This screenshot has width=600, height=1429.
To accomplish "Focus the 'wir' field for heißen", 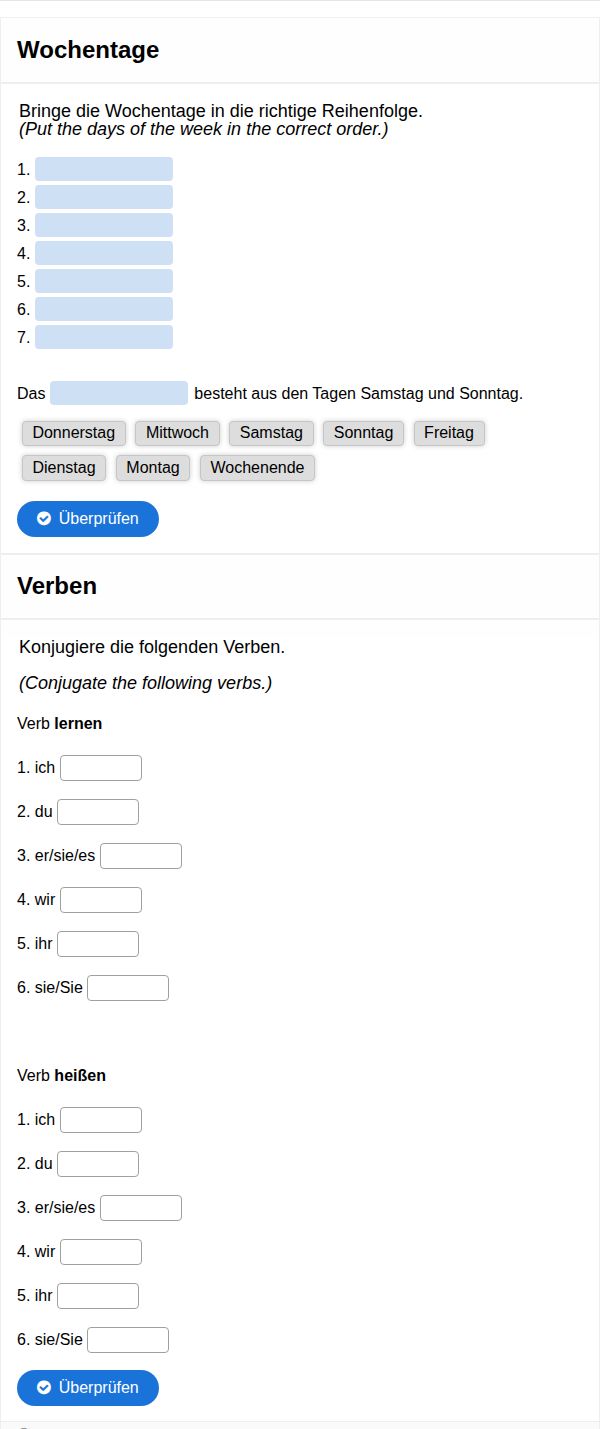I will pos(101,1252).
